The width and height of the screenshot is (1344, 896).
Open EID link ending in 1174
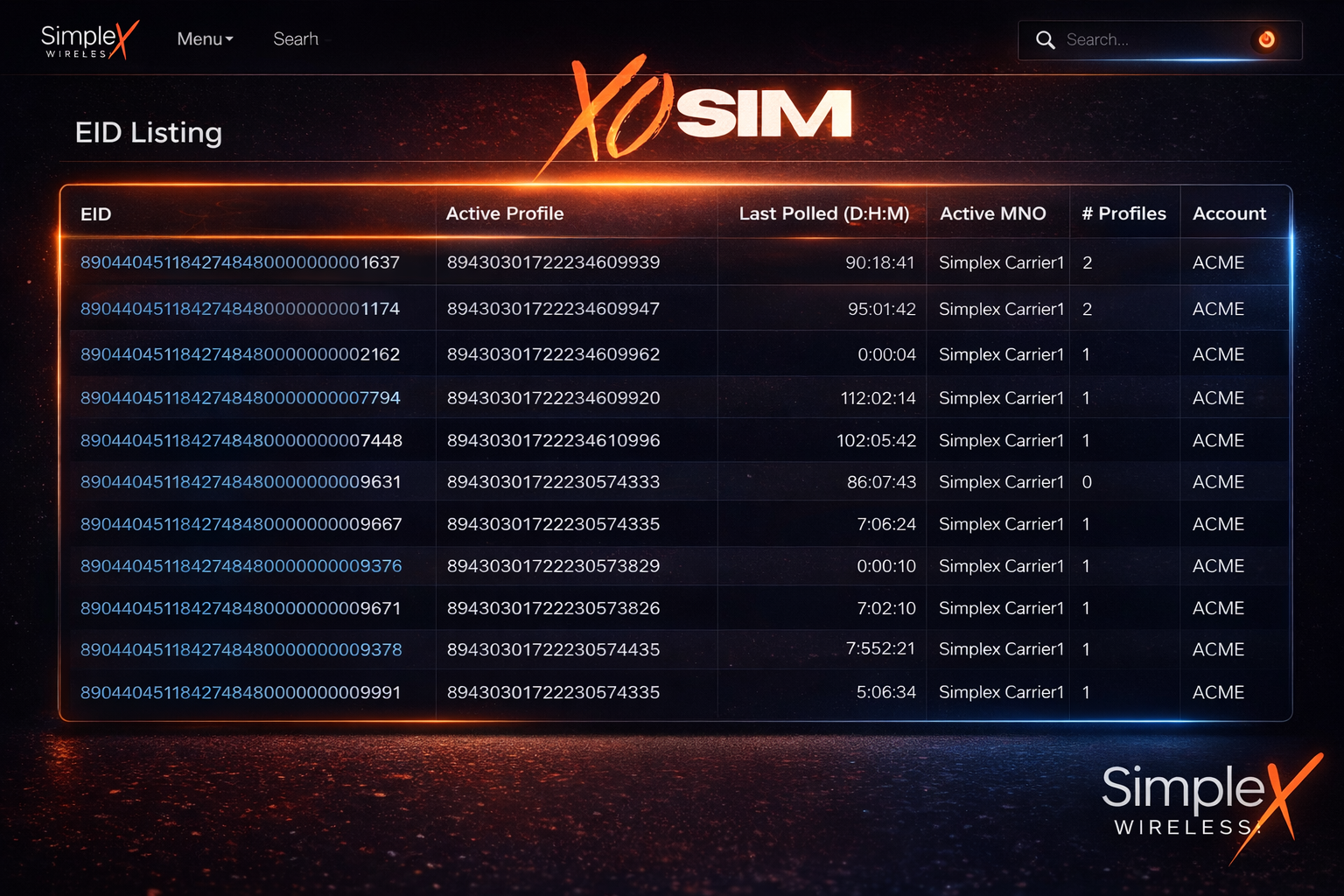click(x=240, y=309)
